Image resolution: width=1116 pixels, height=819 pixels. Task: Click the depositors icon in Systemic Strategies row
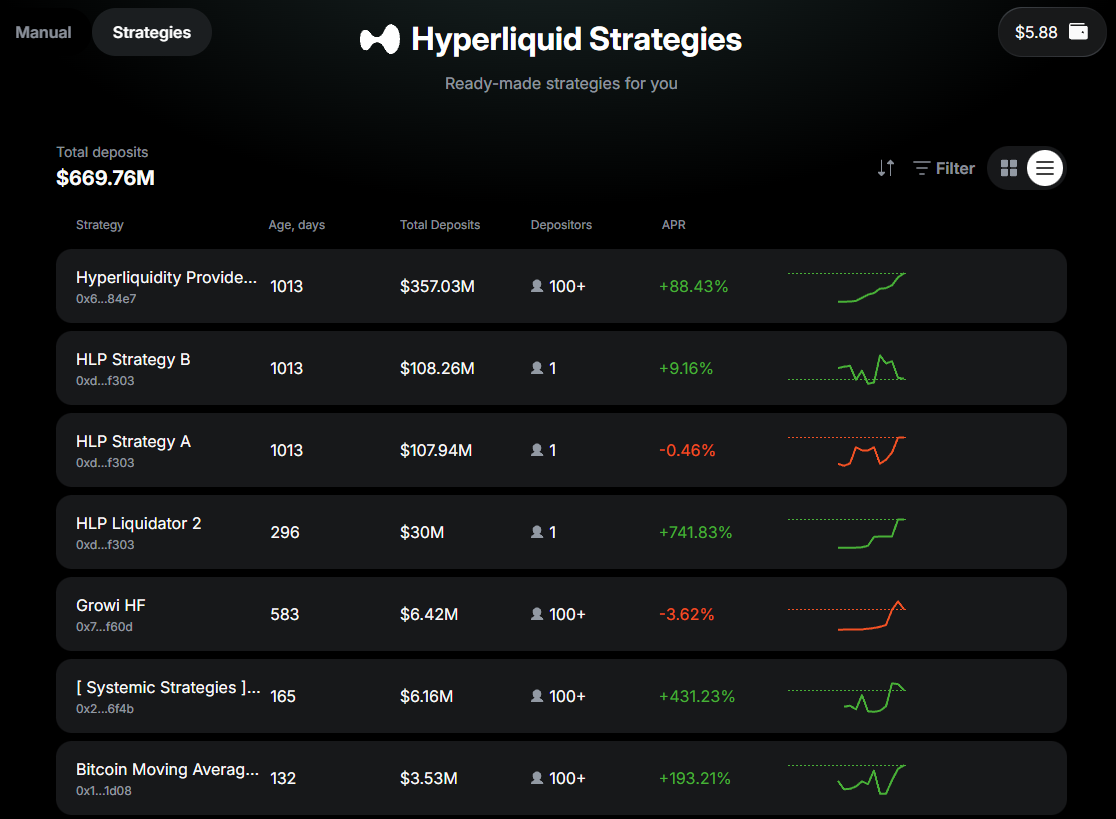pyautogui.click(x=537, y=696)
